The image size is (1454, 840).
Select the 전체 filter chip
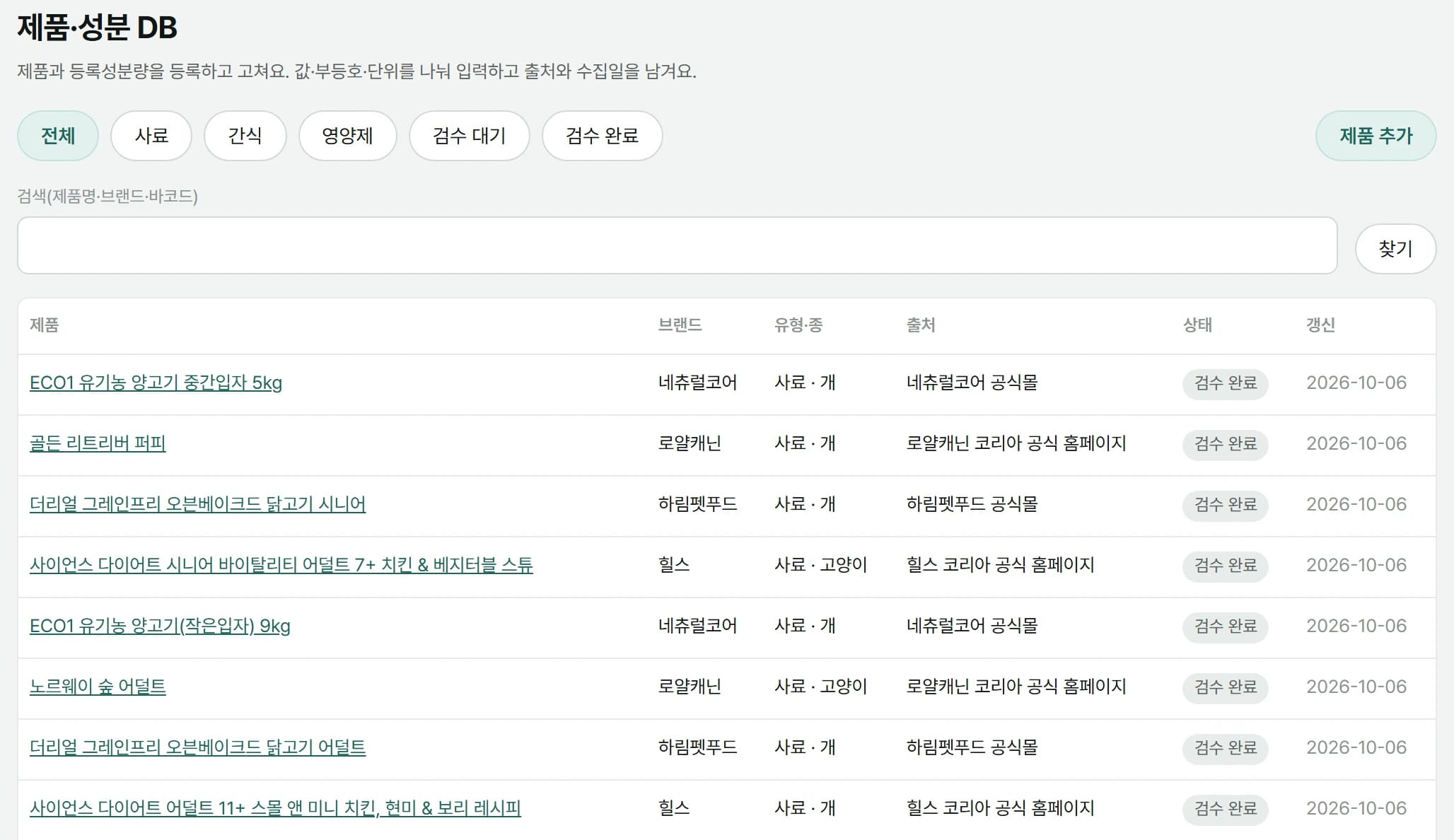pyautogui.click(x=58, y=136)
